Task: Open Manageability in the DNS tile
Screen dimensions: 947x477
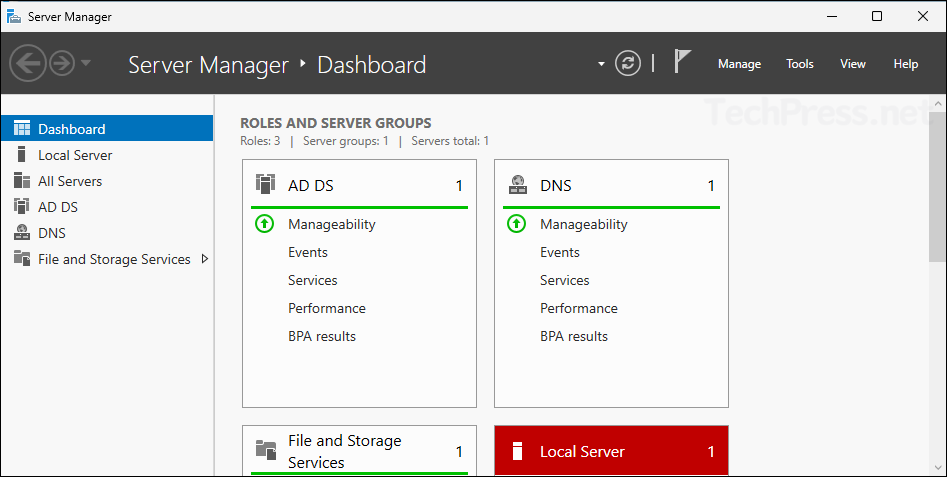Action: pos(583,225)
